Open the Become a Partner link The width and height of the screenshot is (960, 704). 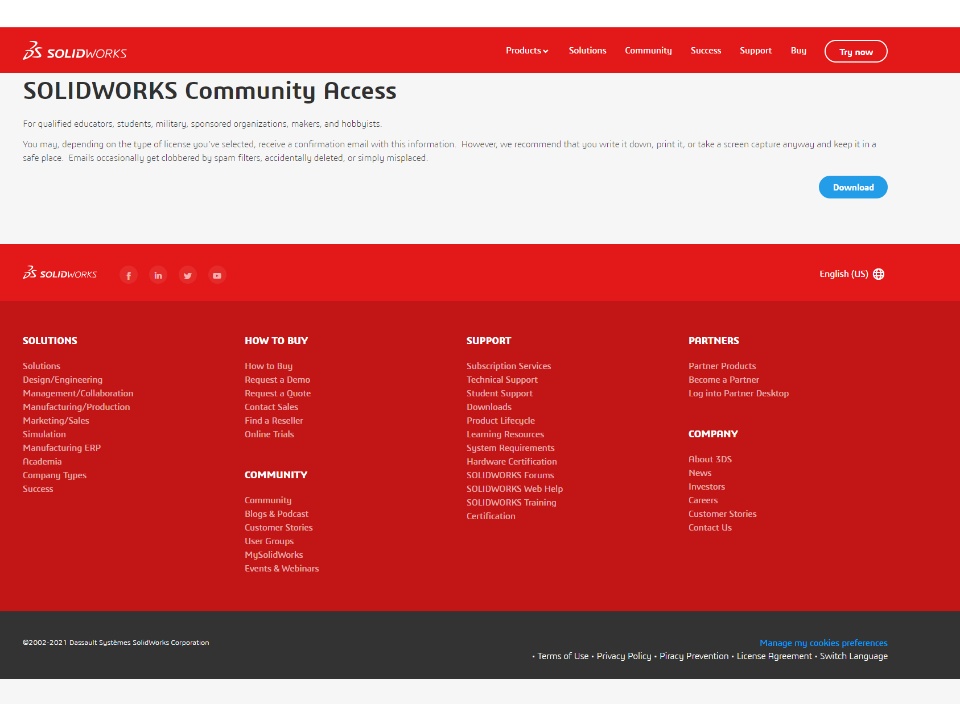click(x=724, y=380)
